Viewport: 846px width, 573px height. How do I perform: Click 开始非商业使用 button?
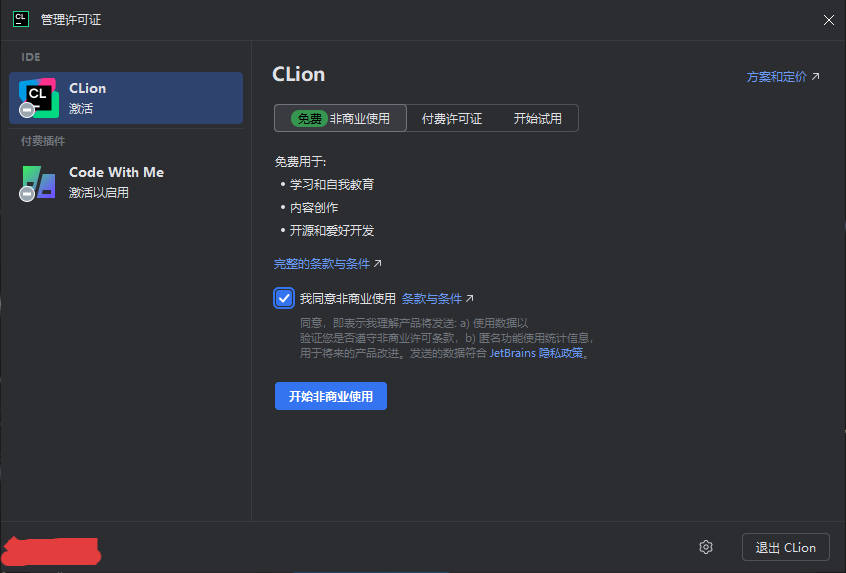[331, 396]
